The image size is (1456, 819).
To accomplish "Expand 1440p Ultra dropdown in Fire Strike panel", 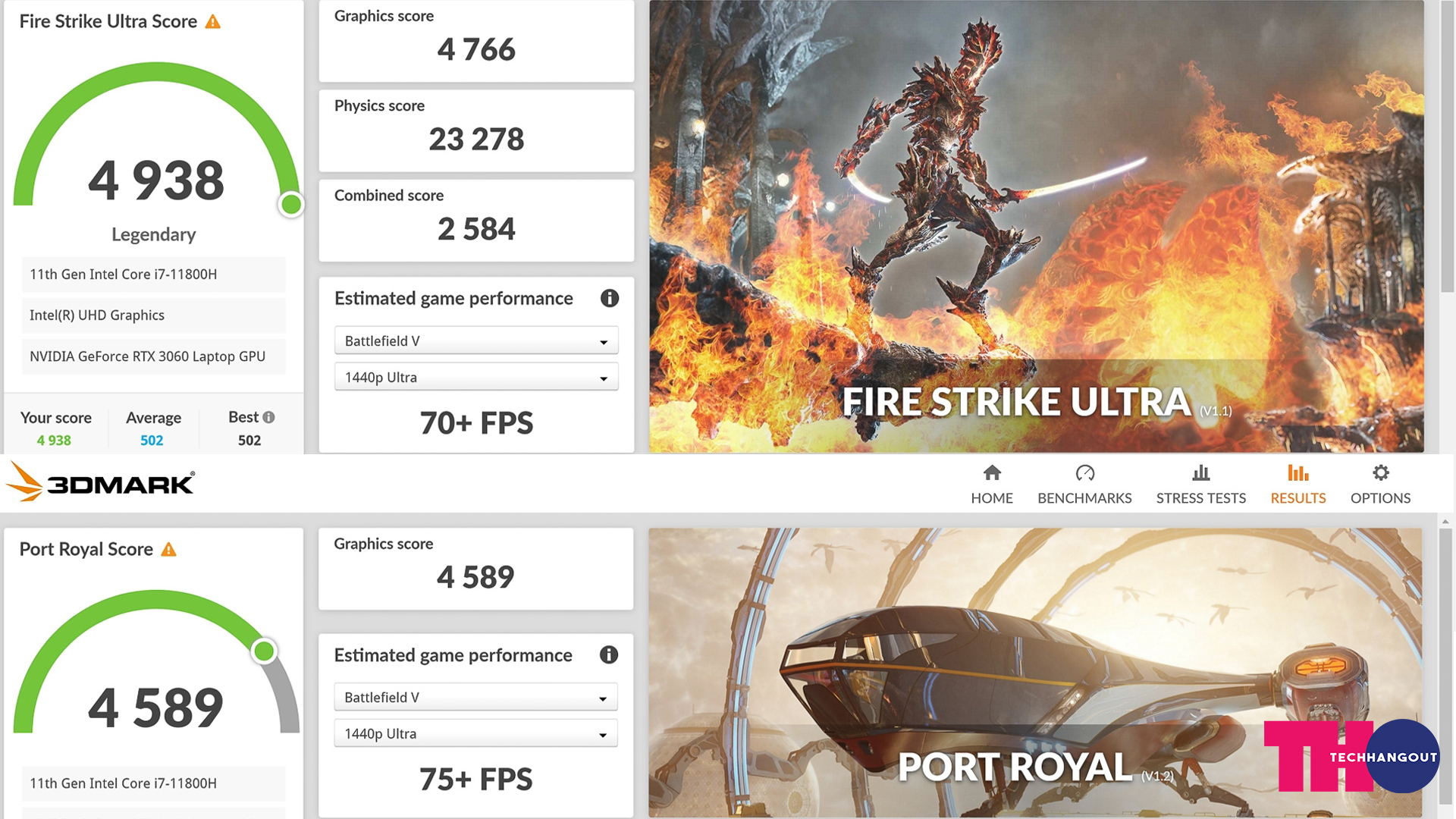I will coord(476,377).
